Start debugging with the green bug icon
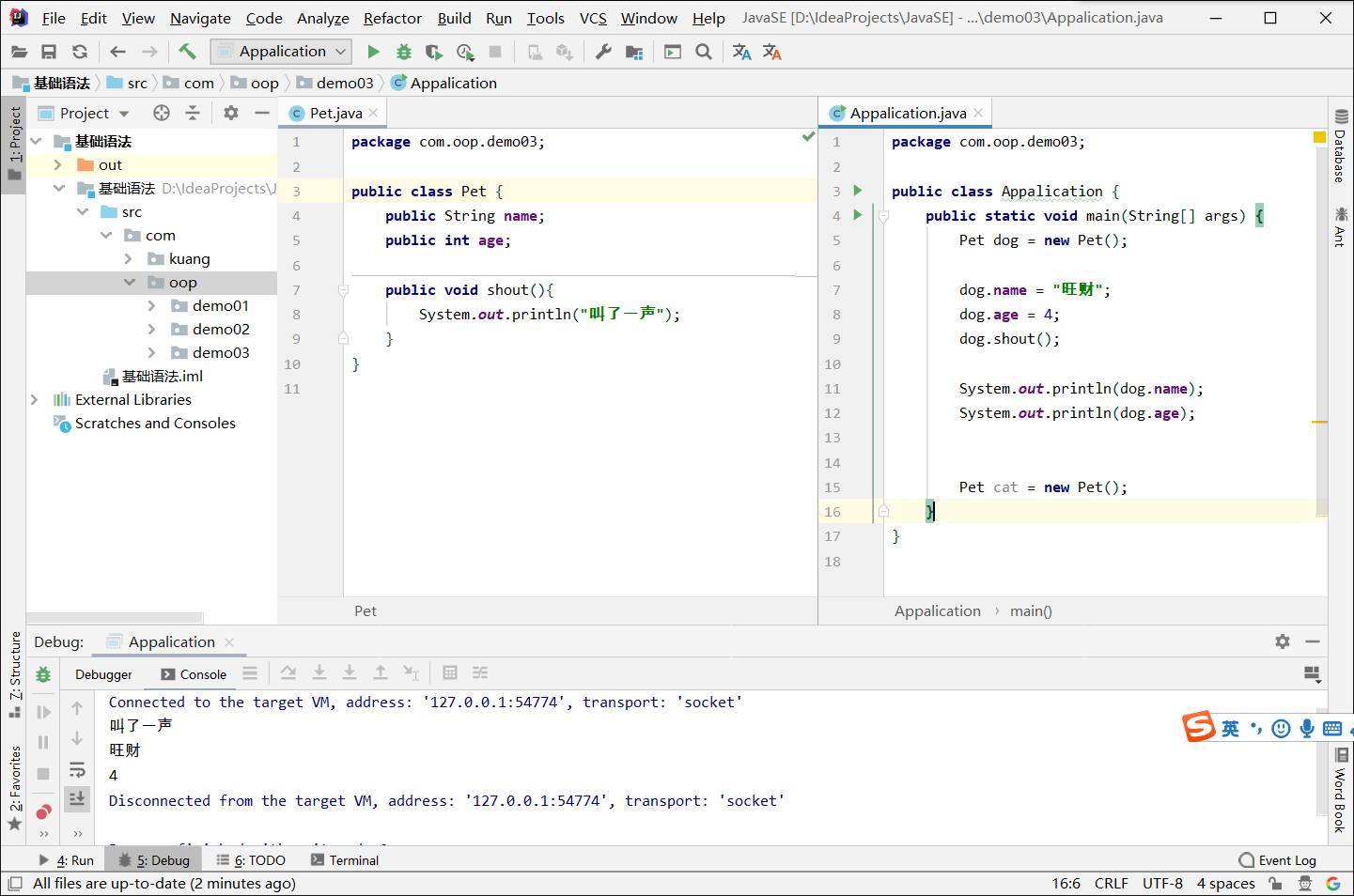1354x896 pixels. coord(403,52)
